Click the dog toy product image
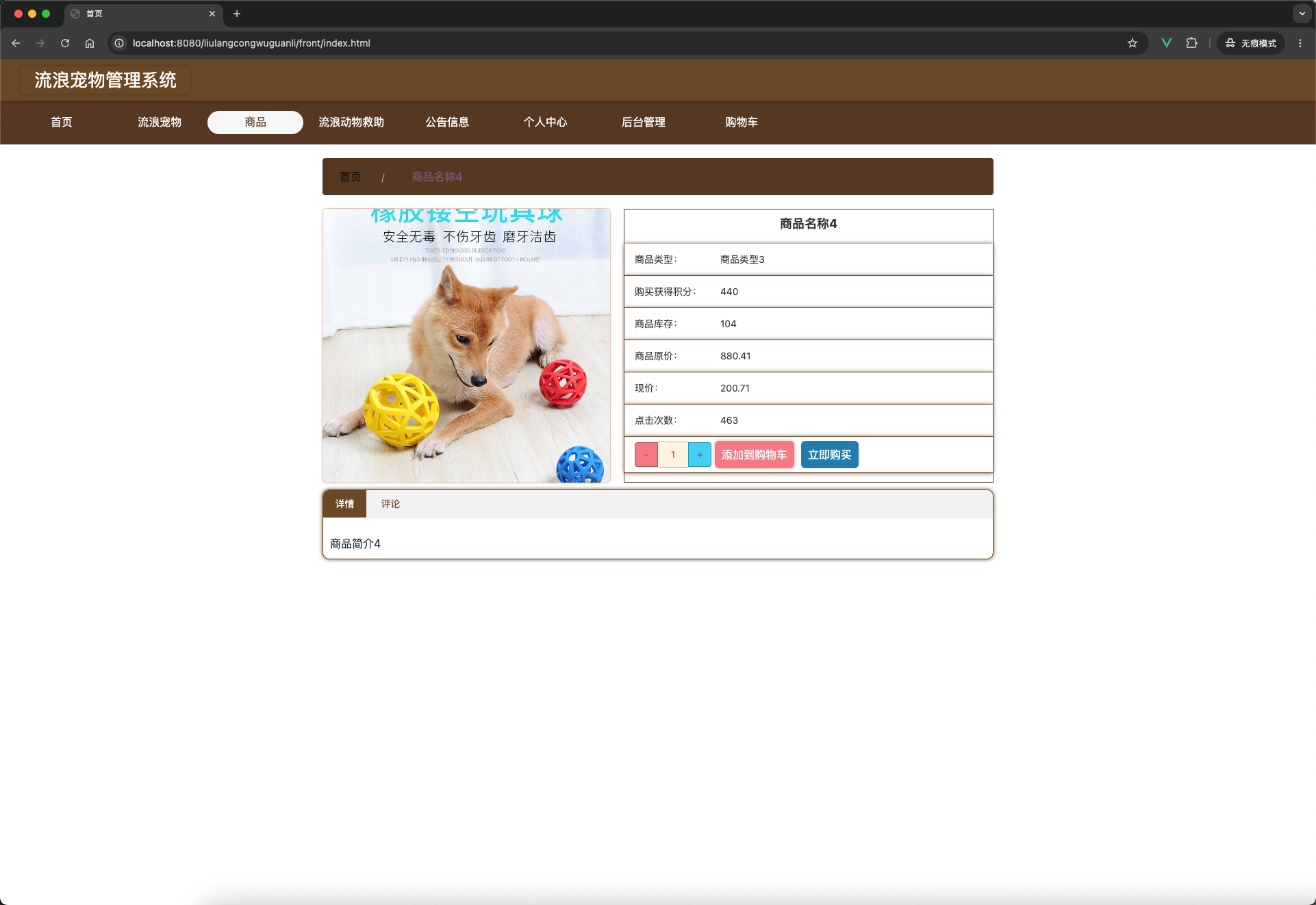This screenshot has height=905, width=1316. pos(466,346)
